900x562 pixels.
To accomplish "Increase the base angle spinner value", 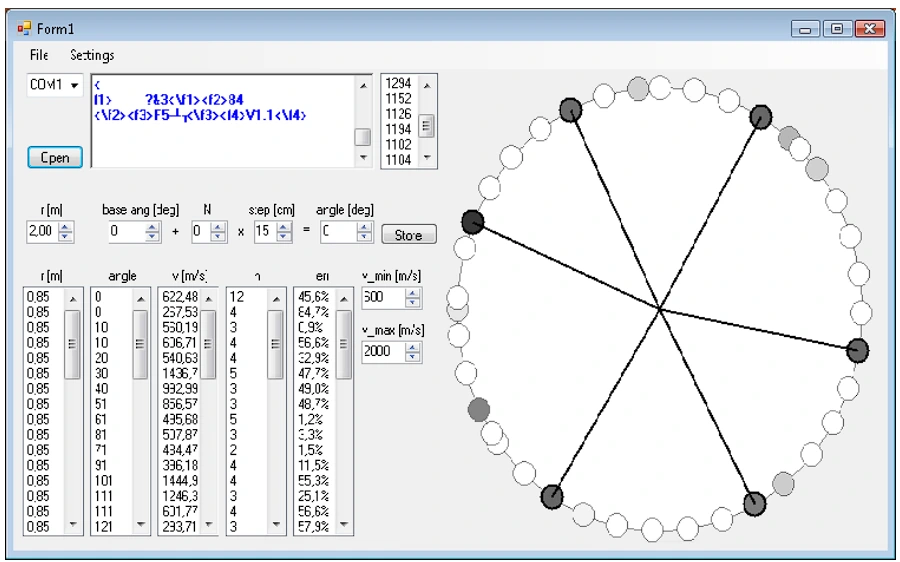I will coord(152,228).
